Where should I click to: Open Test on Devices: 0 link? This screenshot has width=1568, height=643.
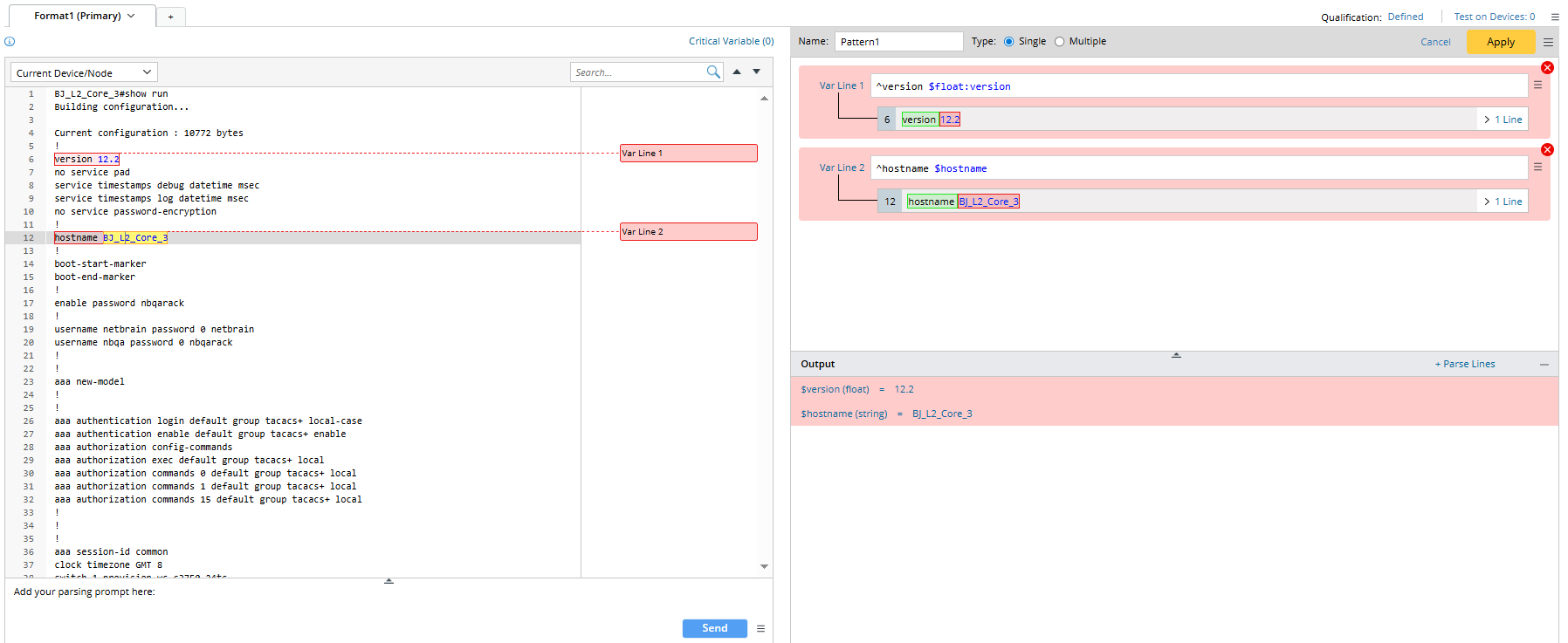coord(1495,17)
